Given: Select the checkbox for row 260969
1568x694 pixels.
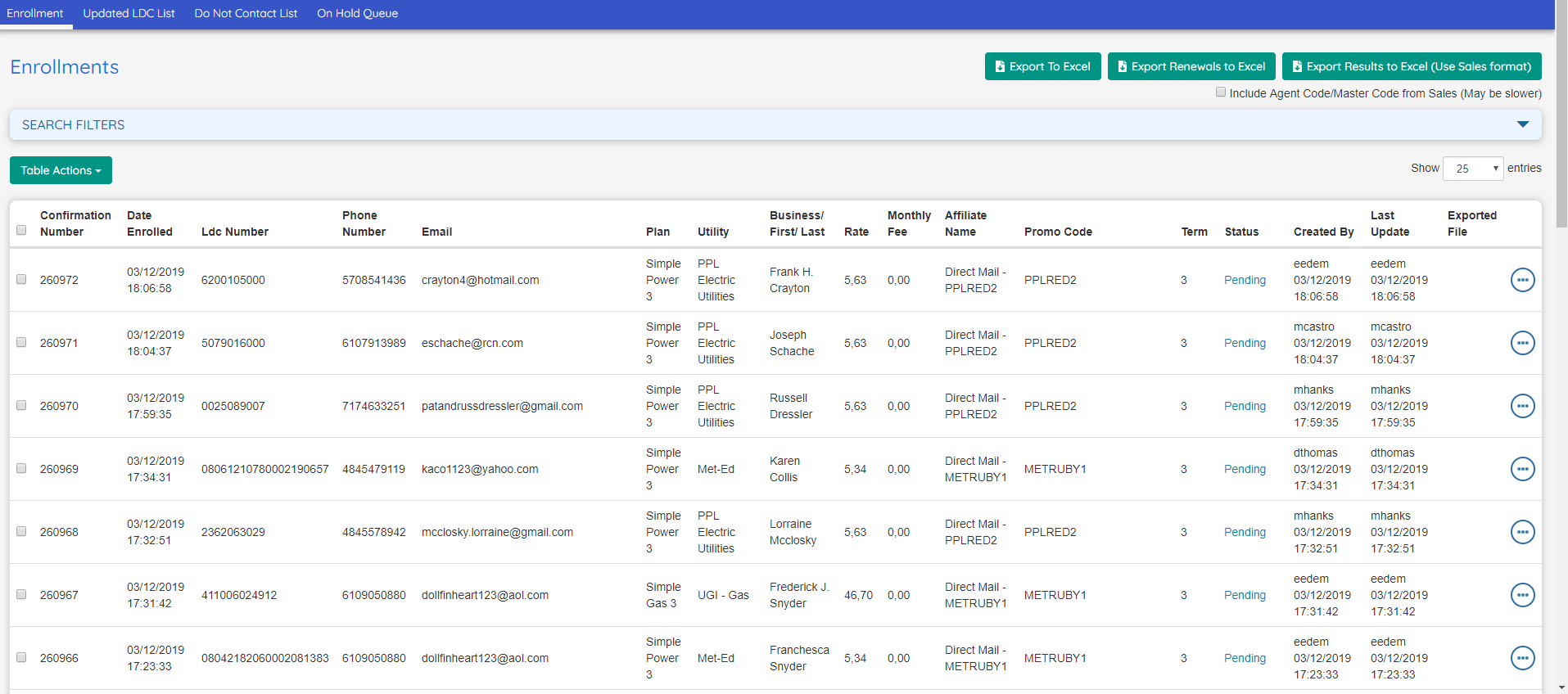Looking at the screenshot, I should 21,468.
